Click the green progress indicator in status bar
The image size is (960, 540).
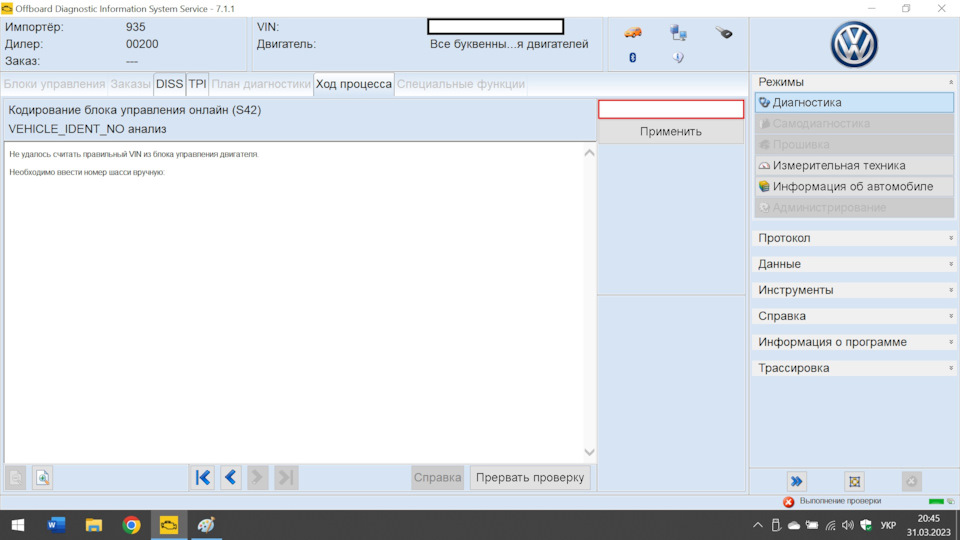pyautogui.click(x=936, y=501)
